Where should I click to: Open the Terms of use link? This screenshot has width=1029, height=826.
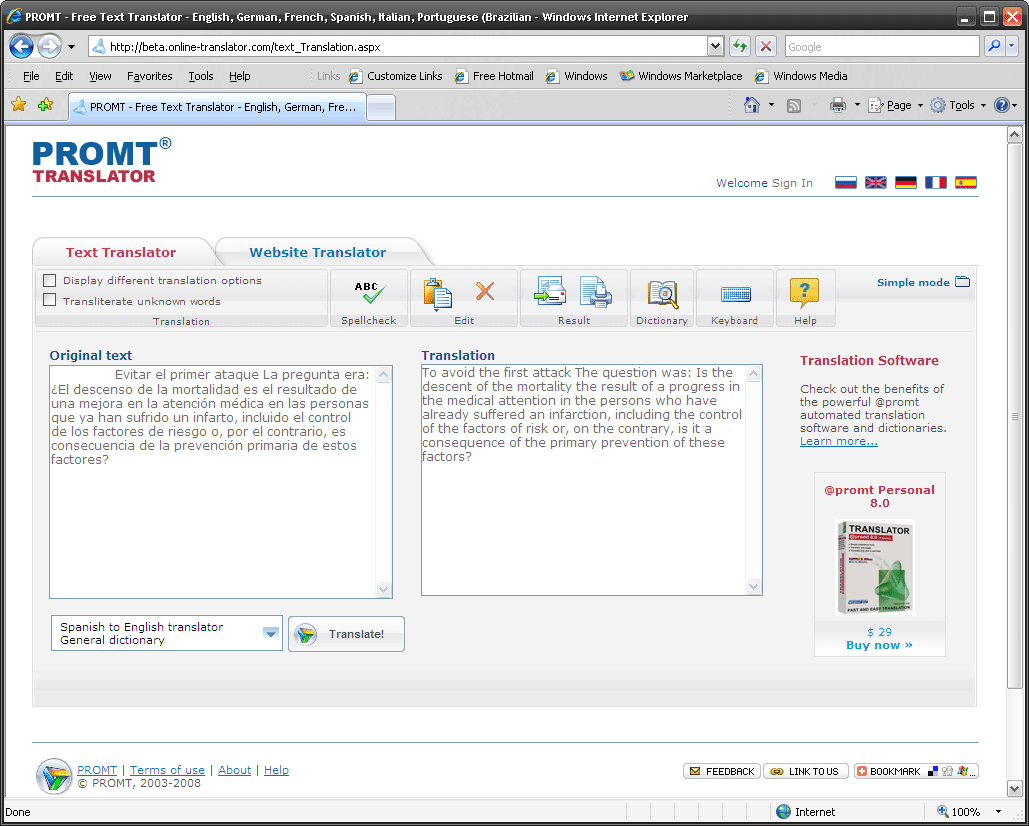167,770
